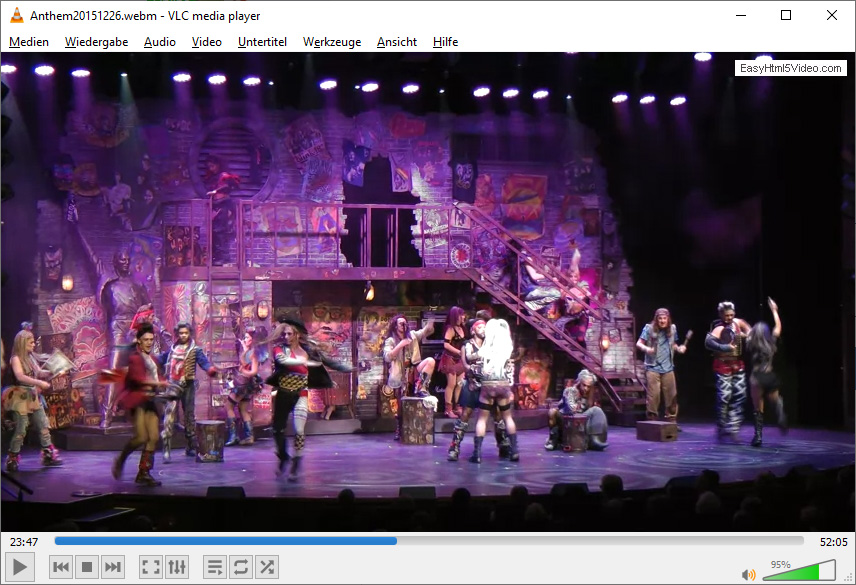This screenshot has width=856, height=585.
Task: Toggle loop repeat mode
Action: tap(241, 568)
